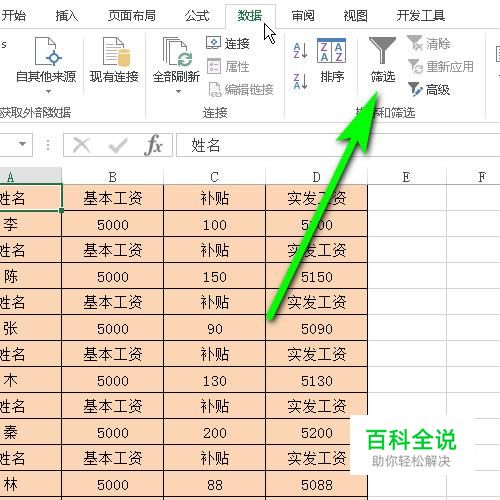
Task: Sort ascending with the A-Z icon
Action: pos(300,51)
